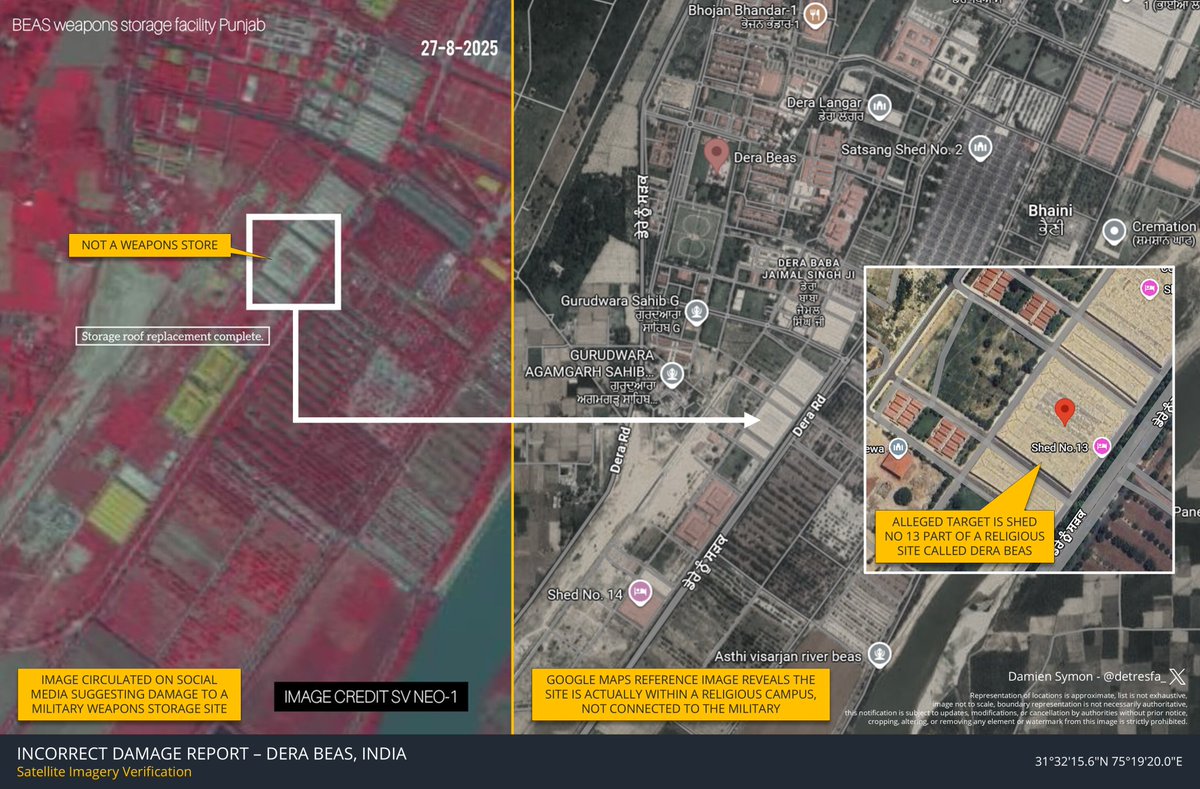The width and height of the screenshot is (1200, 789).
Task: Open the Asthi visarjan river beas pin
Action: click(x=879, y=654)
